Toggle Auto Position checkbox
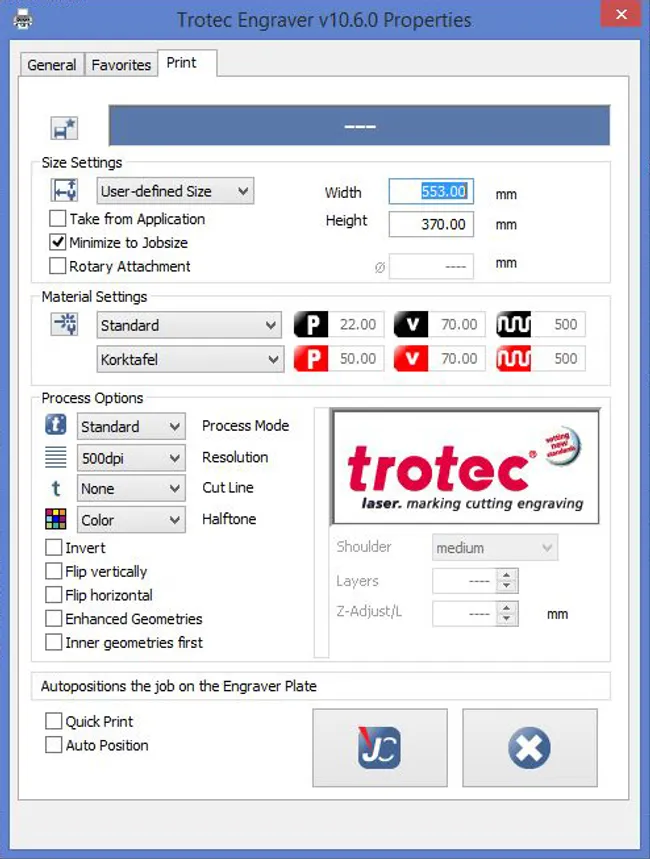650x859 pixels. click(54, 745)
